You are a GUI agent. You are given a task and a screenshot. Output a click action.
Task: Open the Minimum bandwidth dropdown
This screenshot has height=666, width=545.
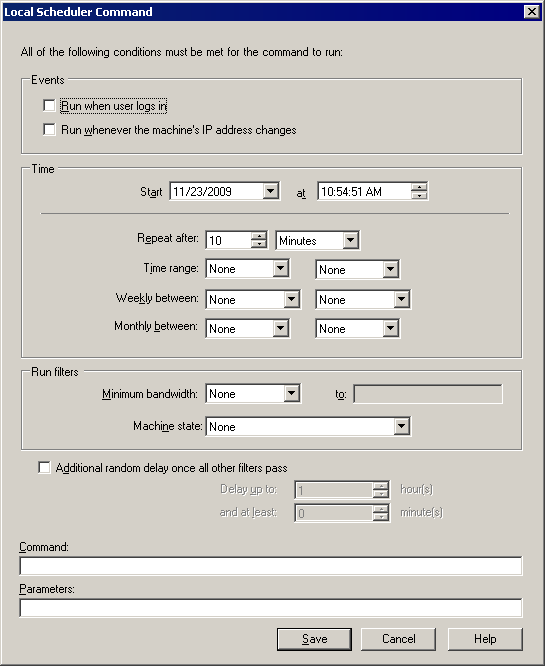[291, 393]
